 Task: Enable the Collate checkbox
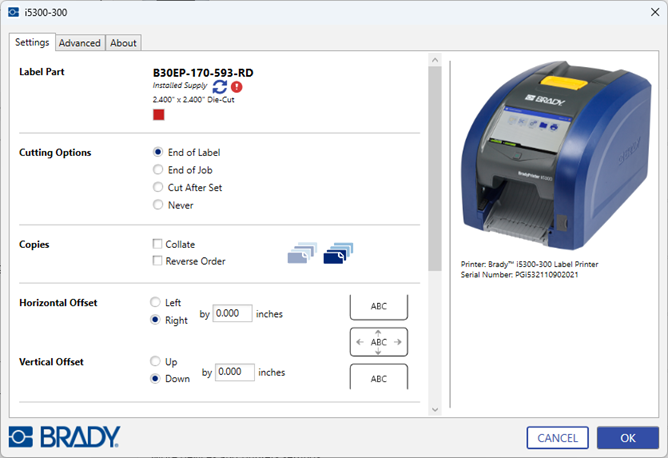tap(158, 244)
